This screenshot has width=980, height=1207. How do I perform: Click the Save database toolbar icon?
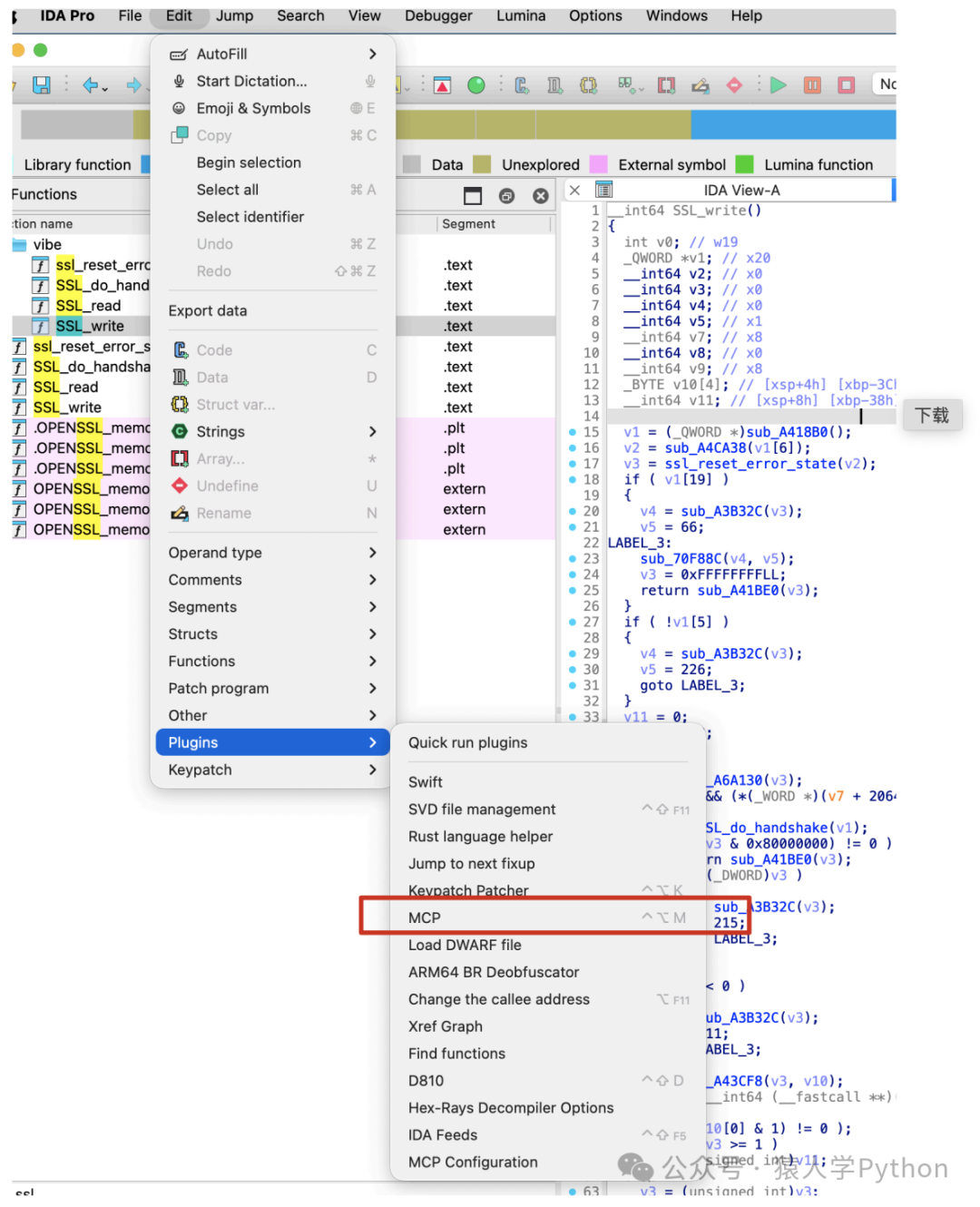point(42,84)
